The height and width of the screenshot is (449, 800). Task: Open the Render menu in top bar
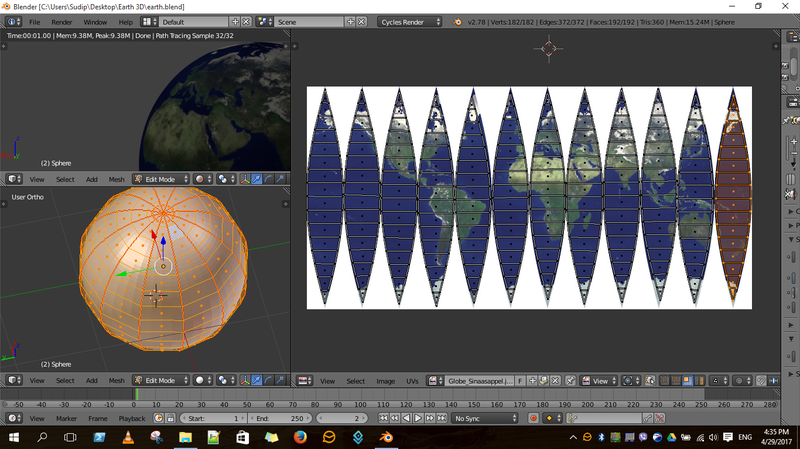click(x=62, y=21)
